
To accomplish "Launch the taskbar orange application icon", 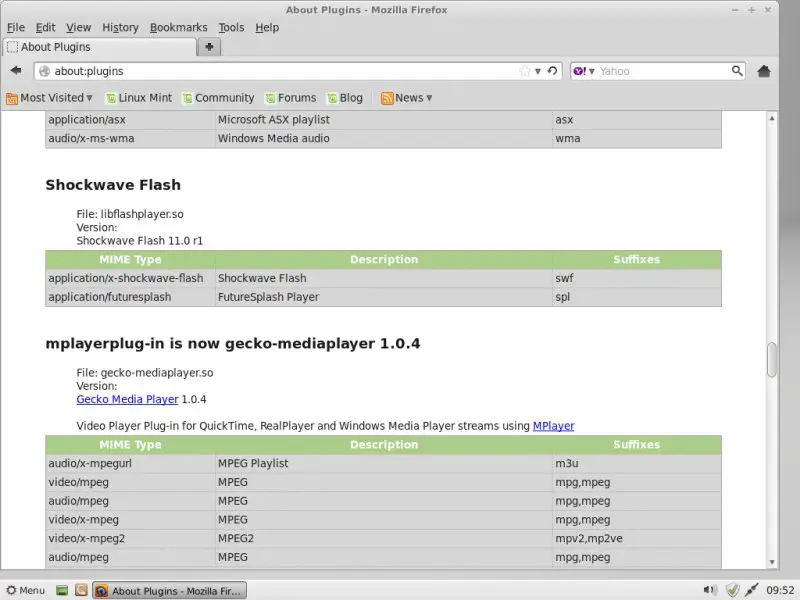I will (x=81, y=590).
